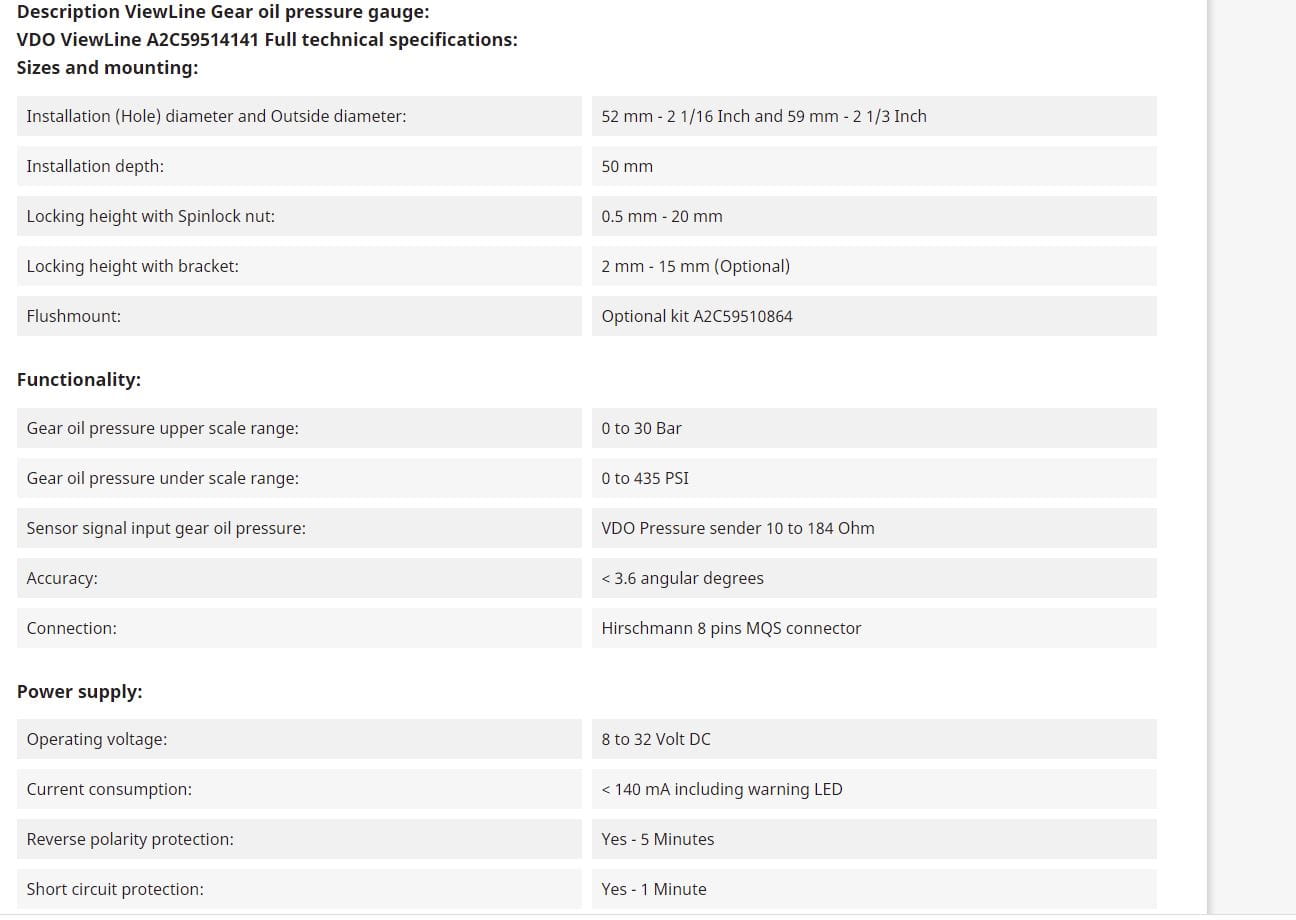The width and height of the screenshot is (1296, 920).
Task: Click the "< 140 mA including warning LED" value
Action: (722, 789)
